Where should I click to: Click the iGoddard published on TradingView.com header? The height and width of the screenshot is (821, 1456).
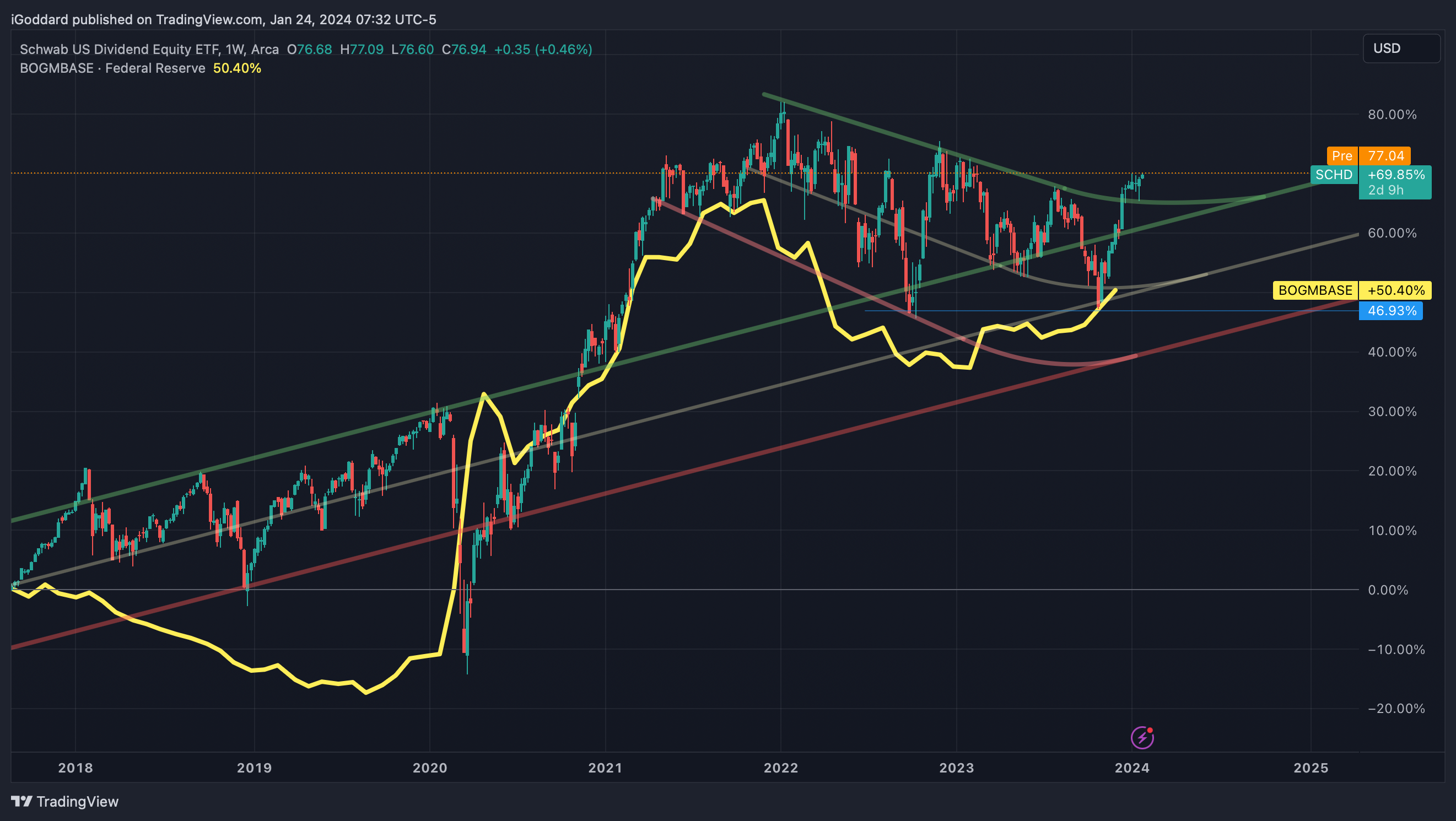click(x=223, y=20)
